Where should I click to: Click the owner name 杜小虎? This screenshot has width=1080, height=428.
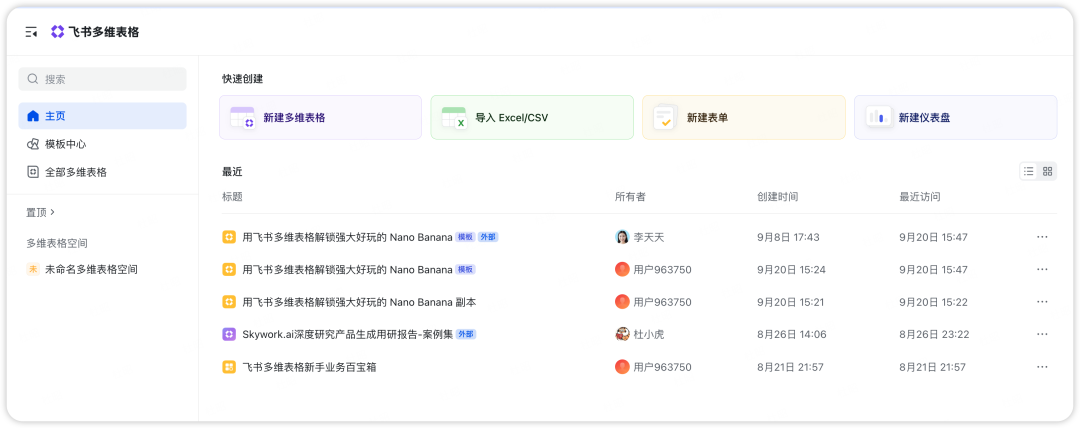tap(649, 334)
